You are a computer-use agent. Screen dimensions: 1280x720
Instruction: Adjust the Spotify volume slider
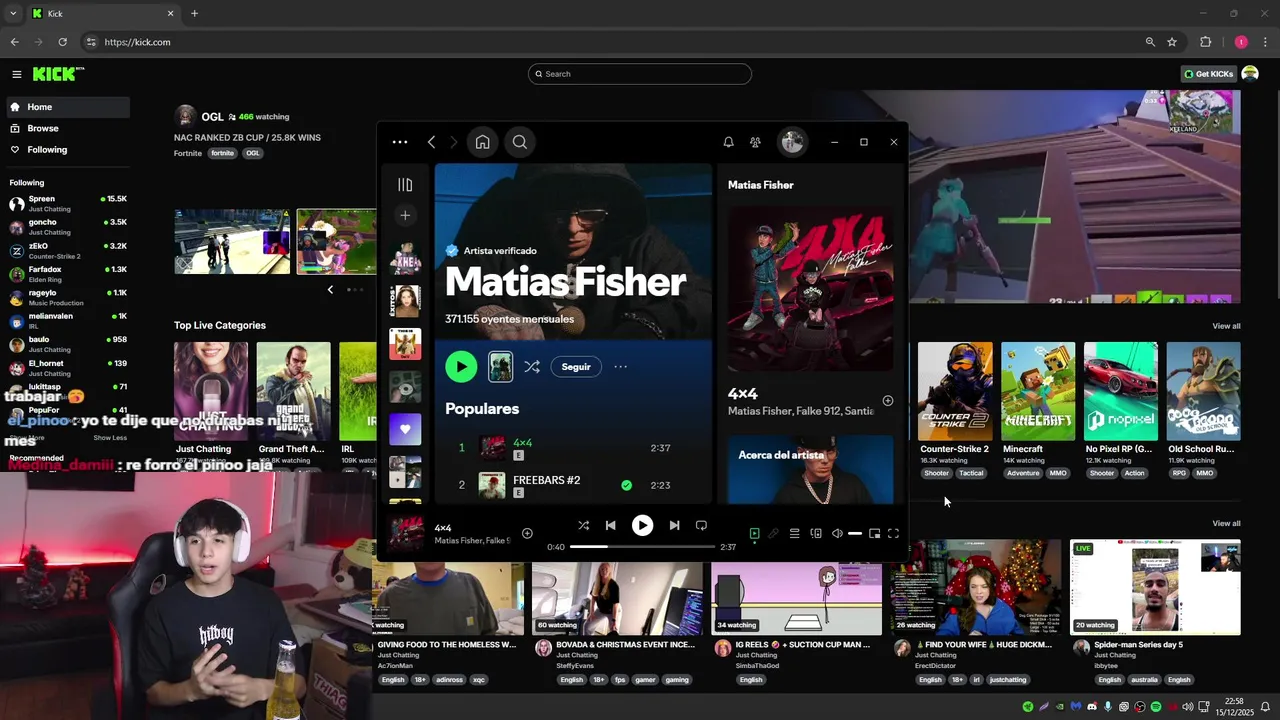tap(855, 534)
